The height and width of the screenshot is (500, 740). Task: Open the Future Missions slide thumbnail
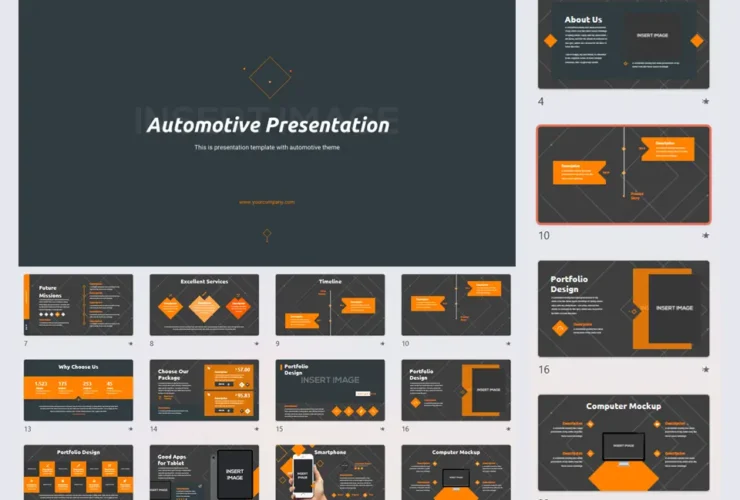(x=78, y=305)
